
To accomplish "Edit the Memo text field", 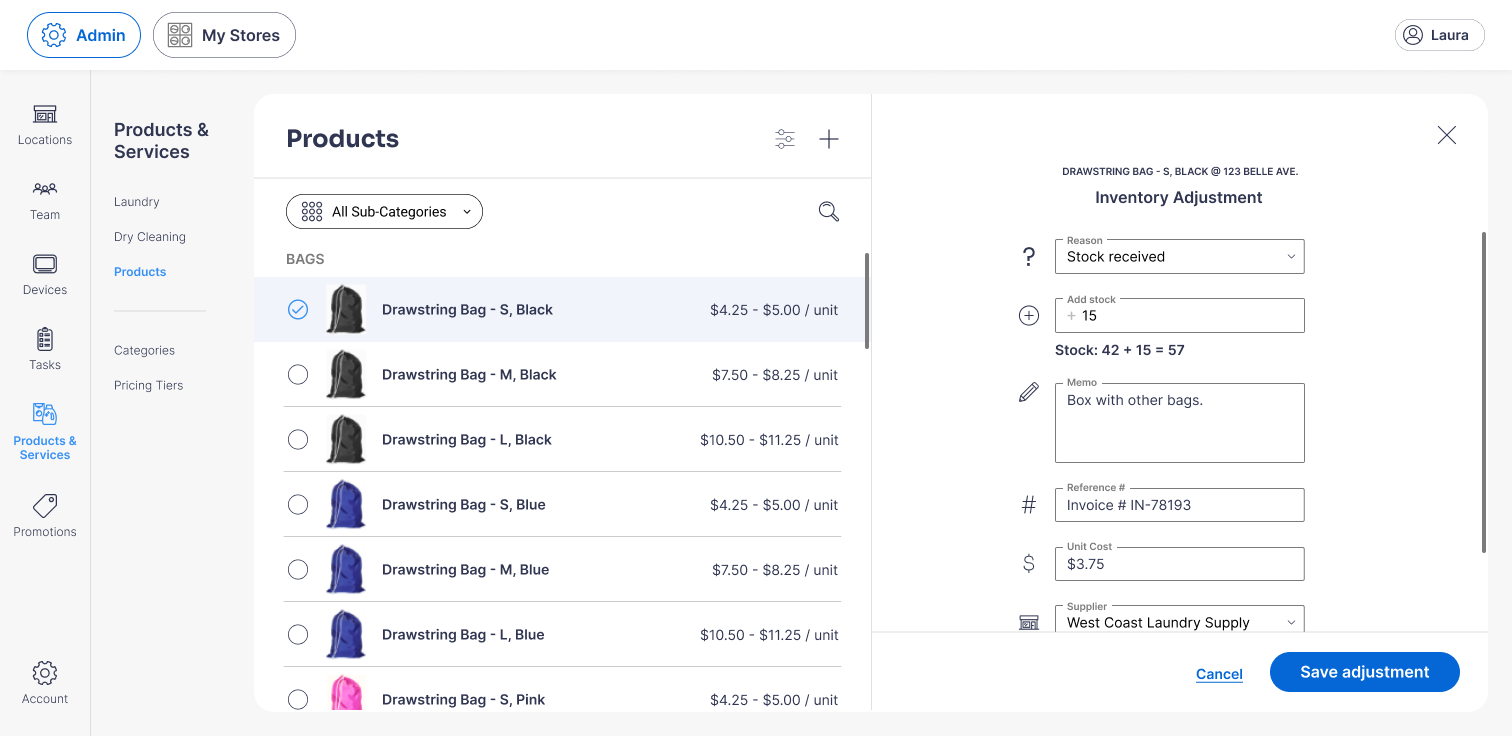I will tap(1179, 420).
